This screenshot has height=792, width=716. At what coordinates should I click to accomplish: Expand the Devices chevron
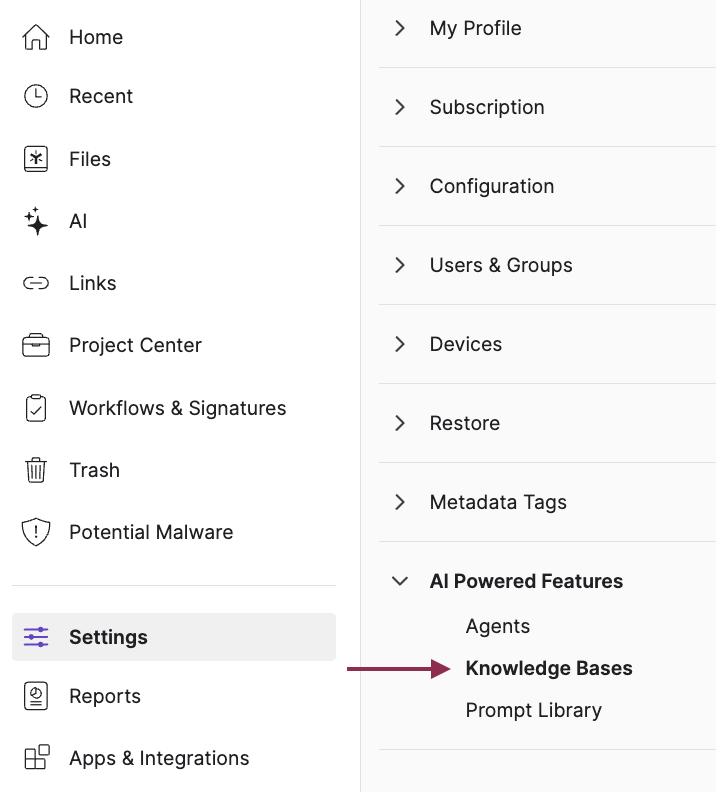pyautogui.click(x=400, y=344)
